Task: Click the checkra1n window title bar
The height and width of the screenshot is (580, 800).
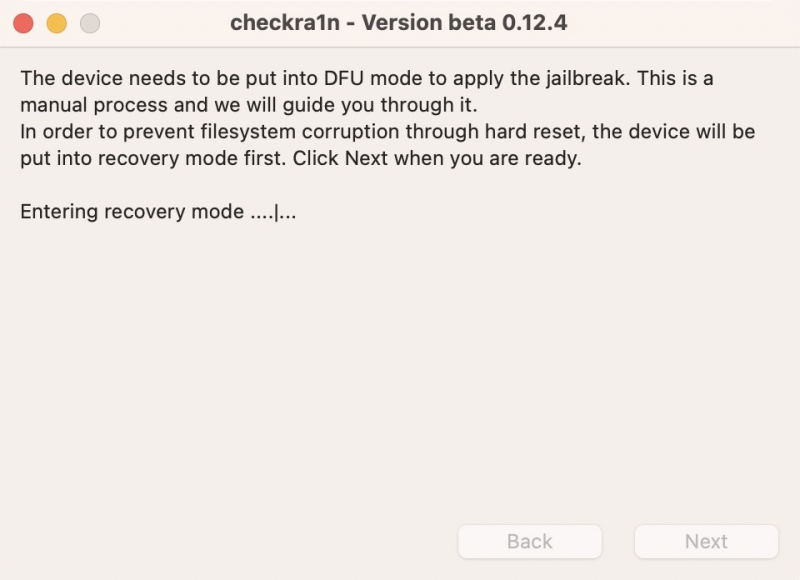Action: pos(400,22)
